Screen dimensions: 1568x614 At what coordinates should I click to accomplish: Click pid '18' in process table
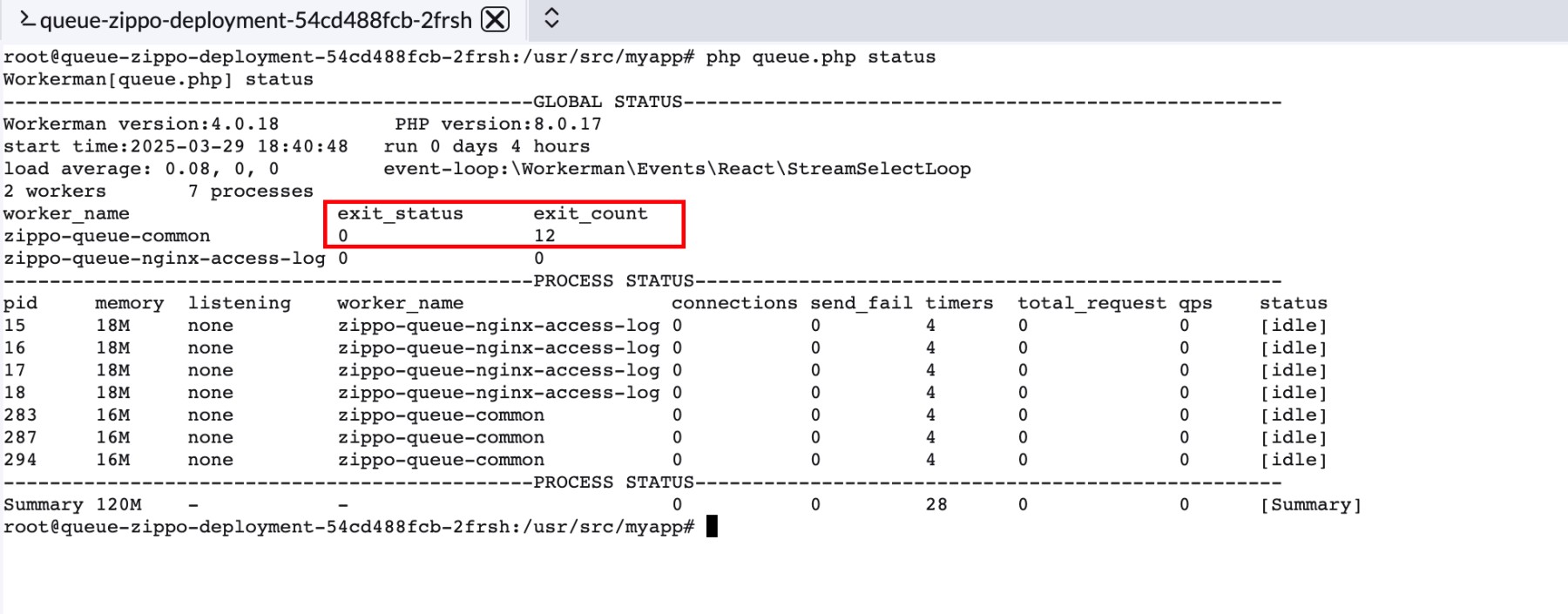(14, 393)
